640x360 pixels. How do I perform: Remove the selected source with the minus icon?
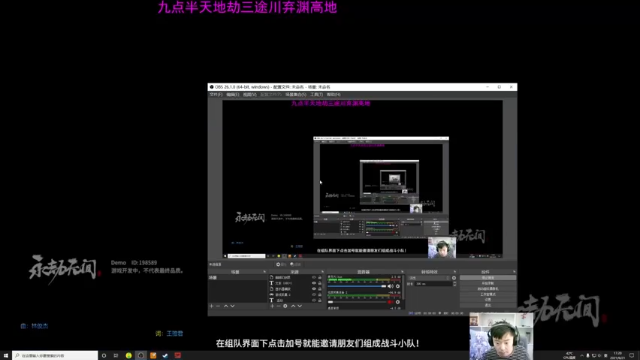click(x=278, y=306)
